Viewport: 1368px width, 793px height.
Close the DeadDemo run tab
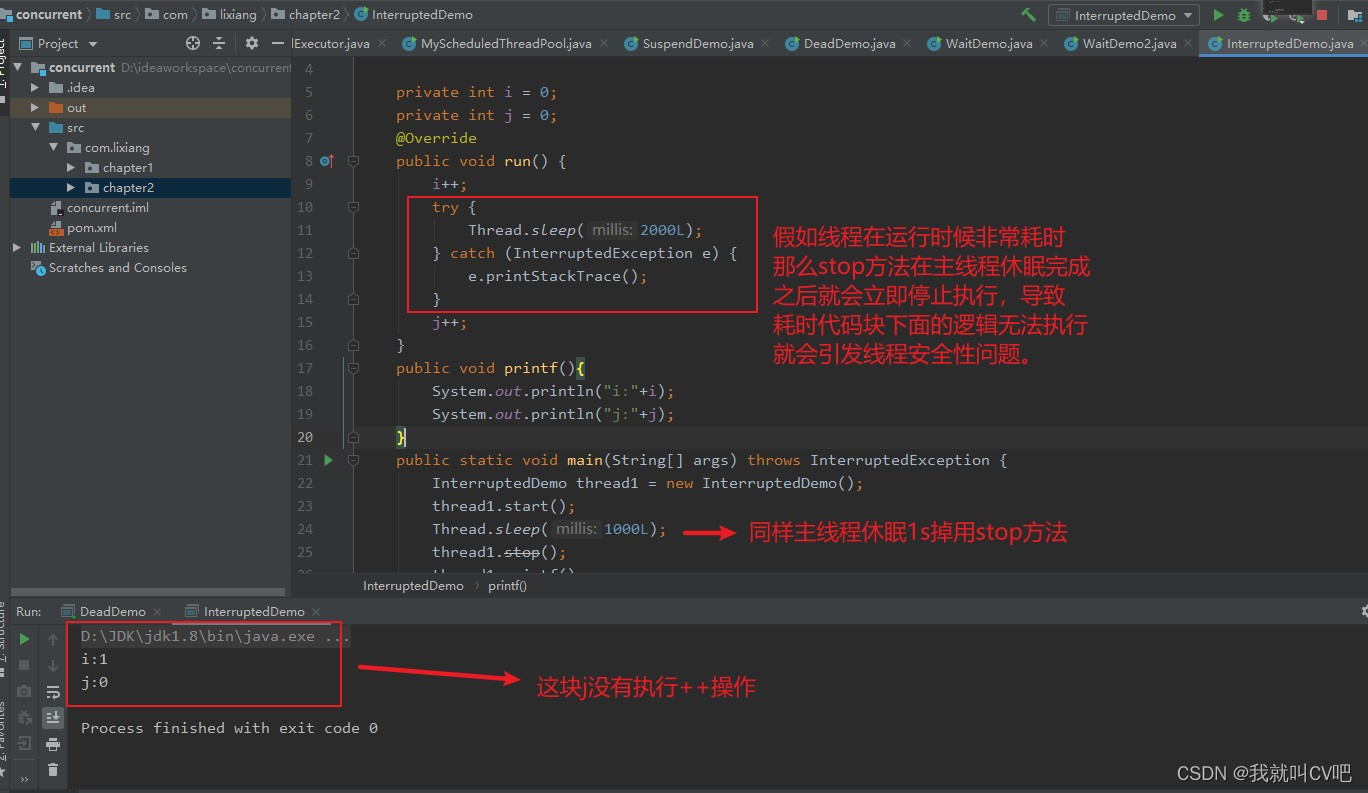pos(158,611)
